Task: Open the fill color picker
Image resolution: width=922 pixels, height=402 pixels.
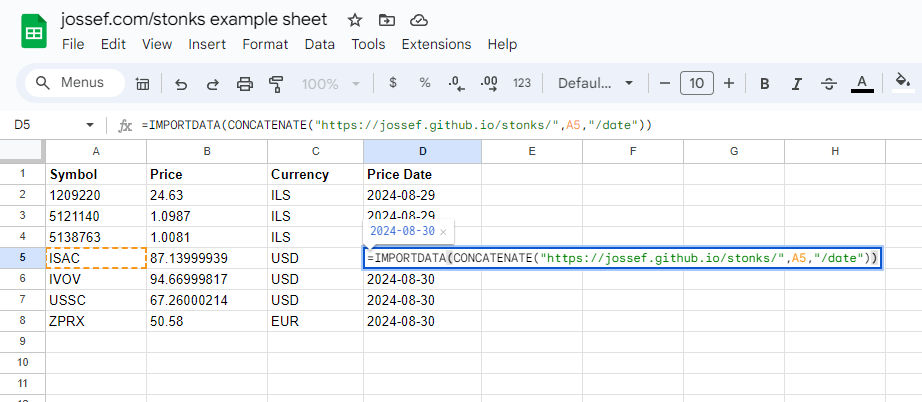Action: tap(903, 83)
